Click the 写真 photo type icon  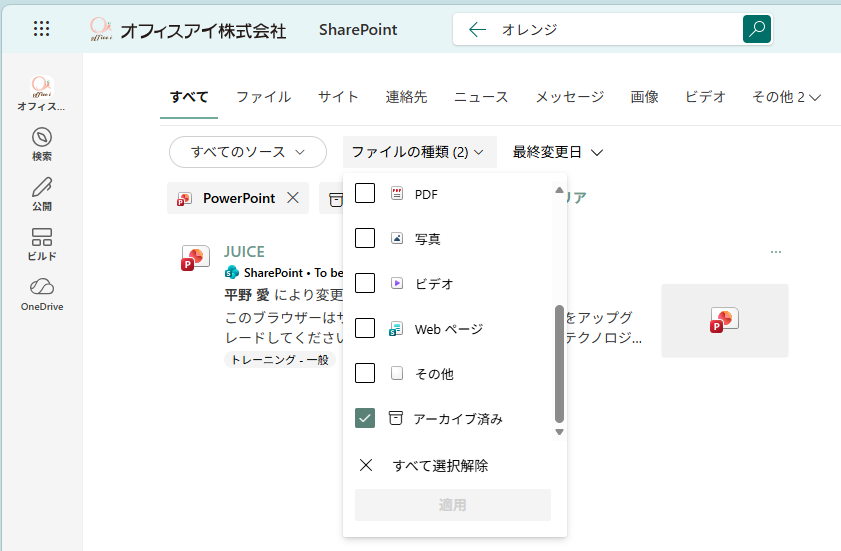tap(397, 238)
